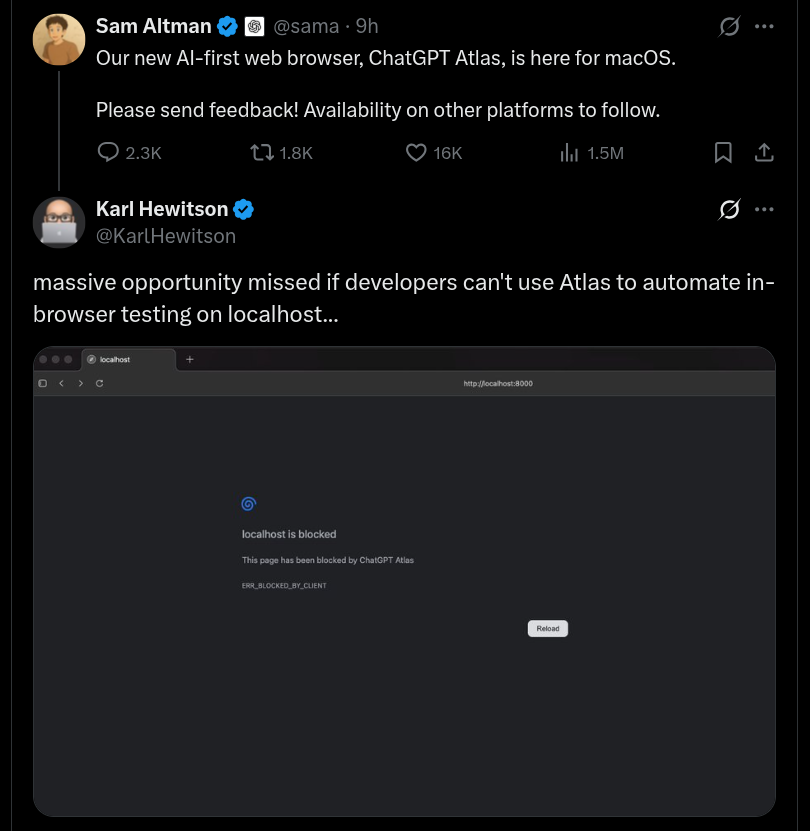Image resolution: width=810 pixels, height=831 pixels.
Task: Open Karl Hewitson's profile picture
Action: click(59, 222)
